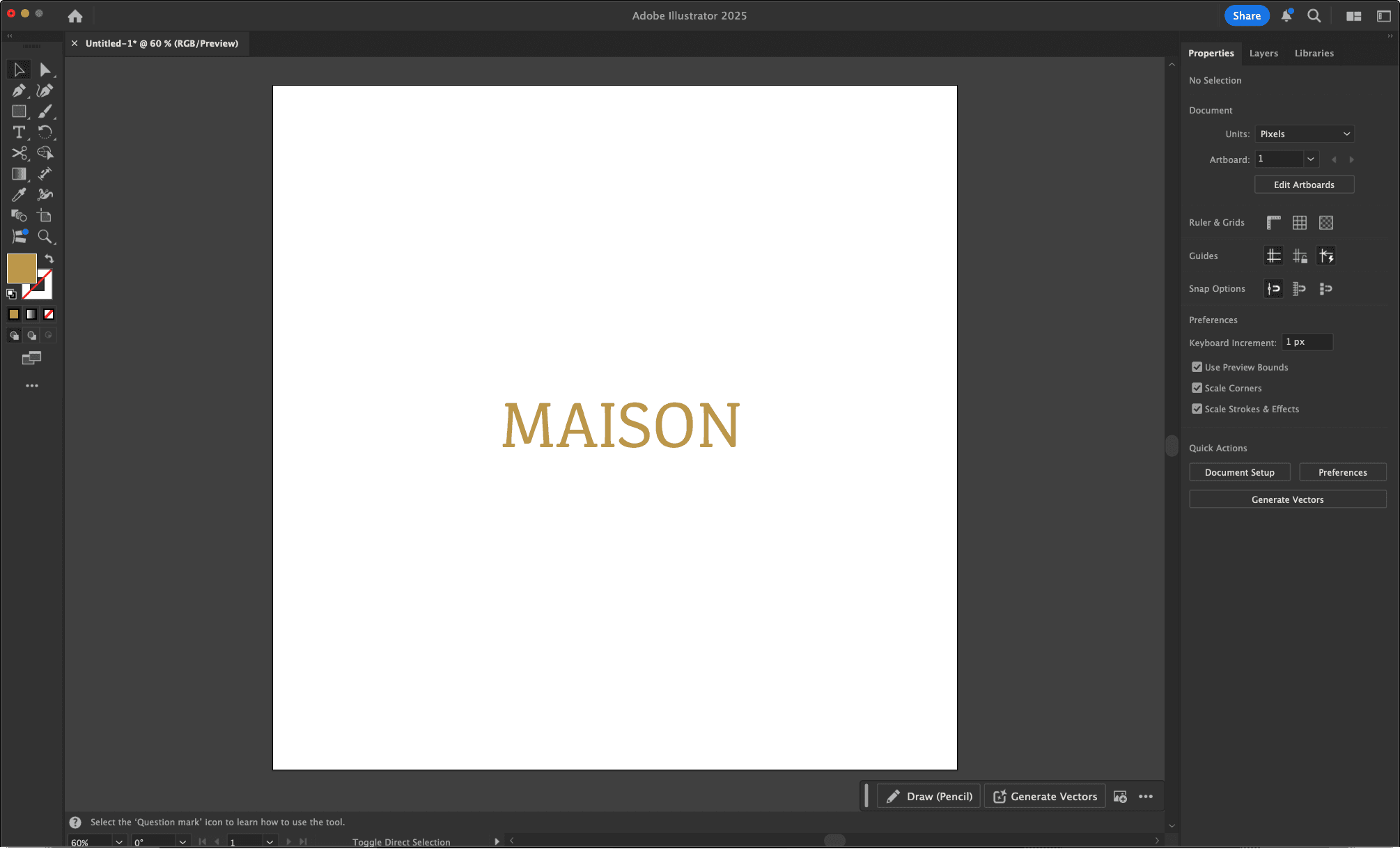
Task: Expand the Artboard number dropdown
Action: (1311, 159)
